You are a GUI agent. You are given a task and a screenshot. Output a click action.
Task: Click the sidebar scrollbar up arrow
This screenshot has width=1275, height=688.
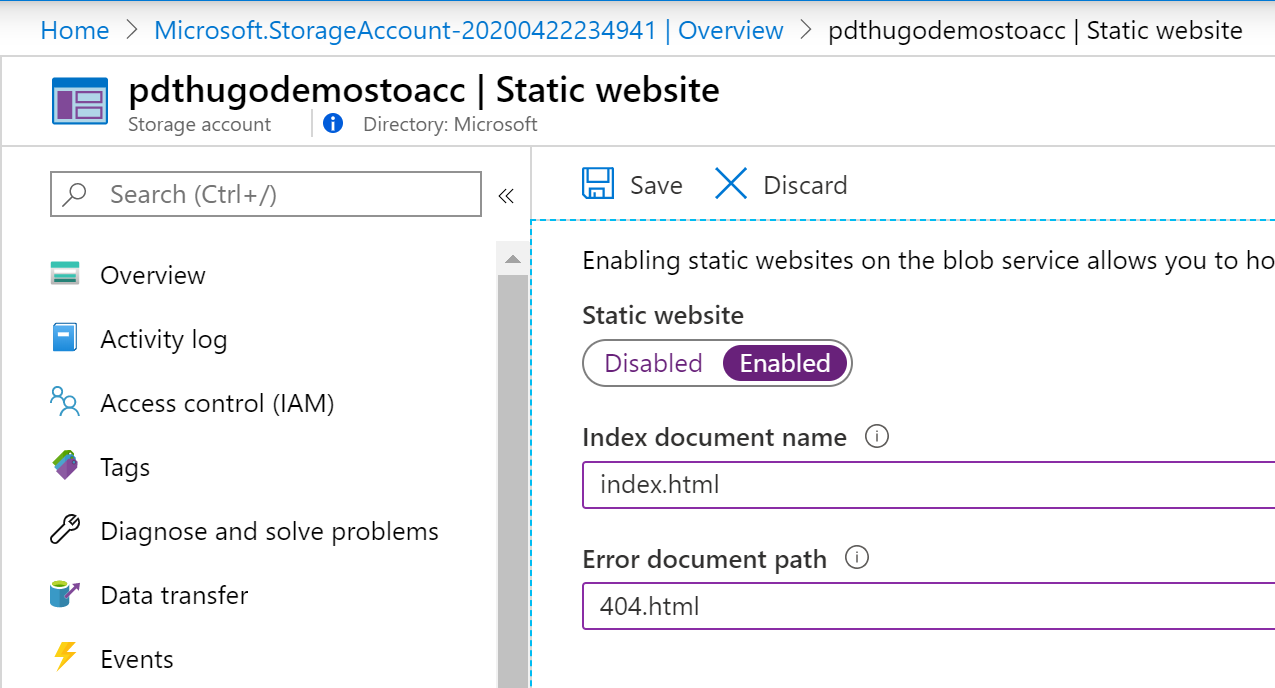click(513, 260)
